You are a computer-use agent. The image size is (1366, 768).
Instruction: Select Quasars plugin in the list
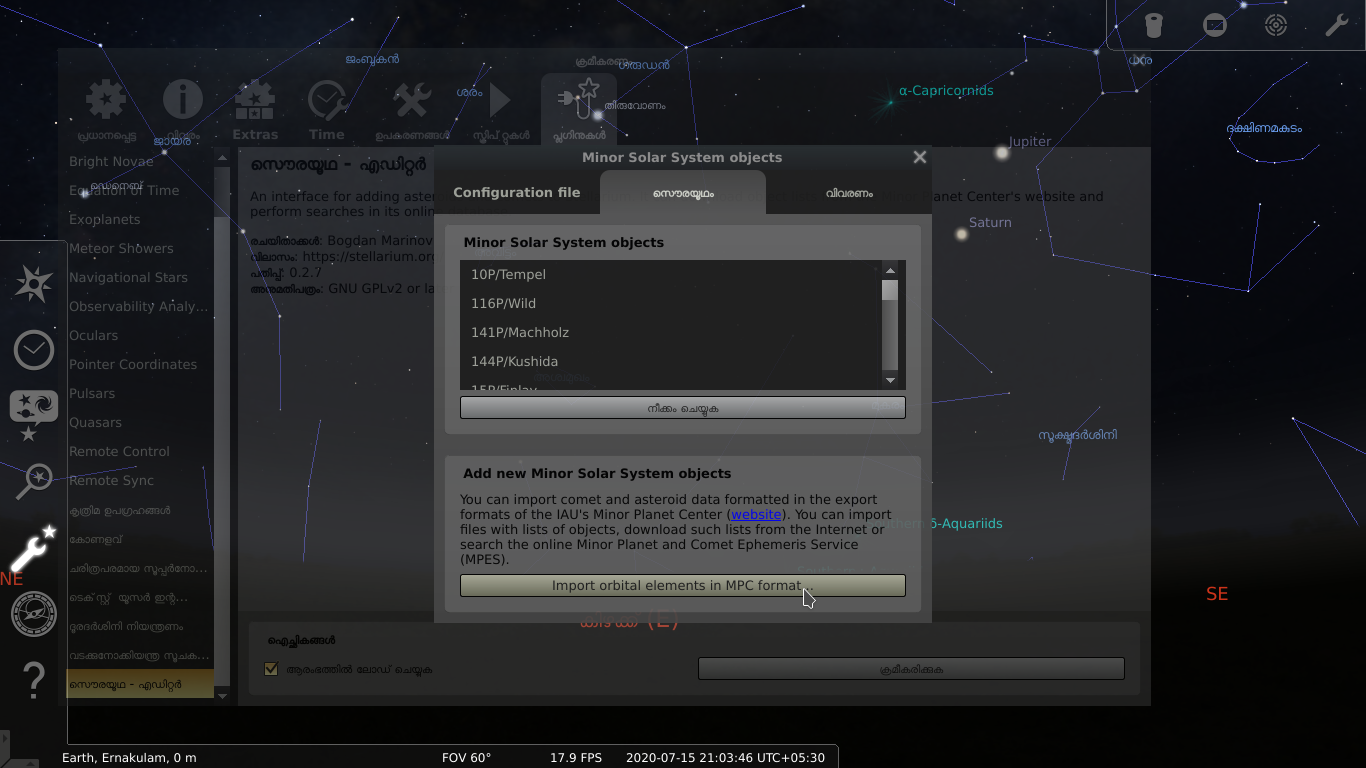[x=138, y=422]
